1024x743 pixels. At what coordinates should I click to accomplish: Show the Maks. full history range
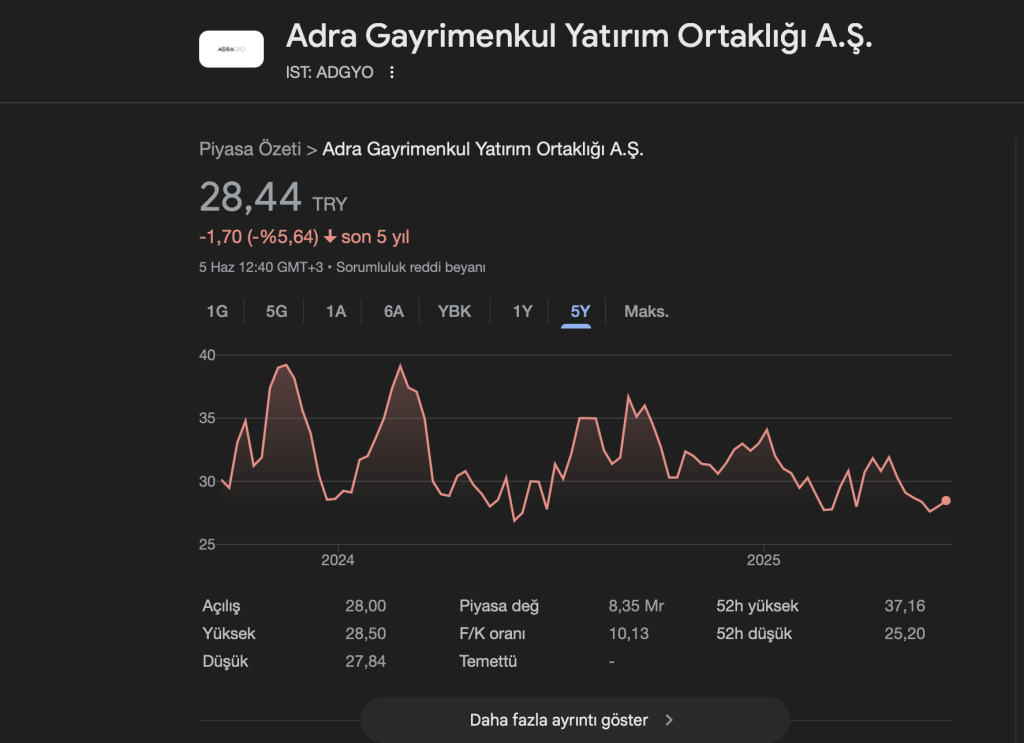(x=646, y=311)
